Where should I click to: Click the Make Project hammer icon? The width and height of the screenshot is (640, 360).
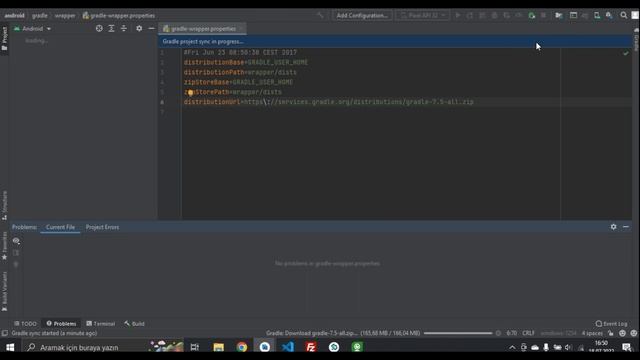pos(320,16)
